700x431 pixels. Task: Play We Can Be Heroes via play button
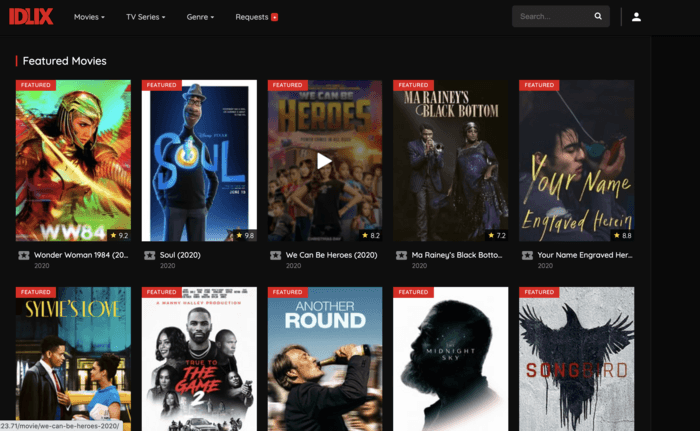(325, 161)
